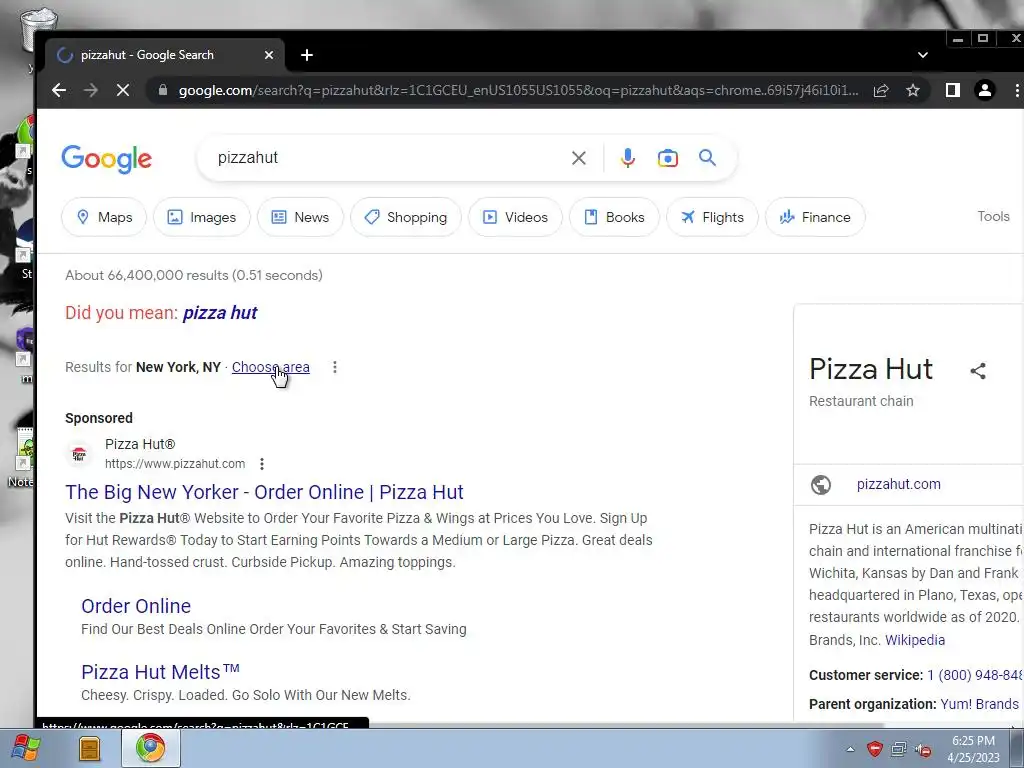Image resolution: width=1024 pixels, height=768 pixels.
Task: Click the Sponsored label
Action: [x=99, y=418]
